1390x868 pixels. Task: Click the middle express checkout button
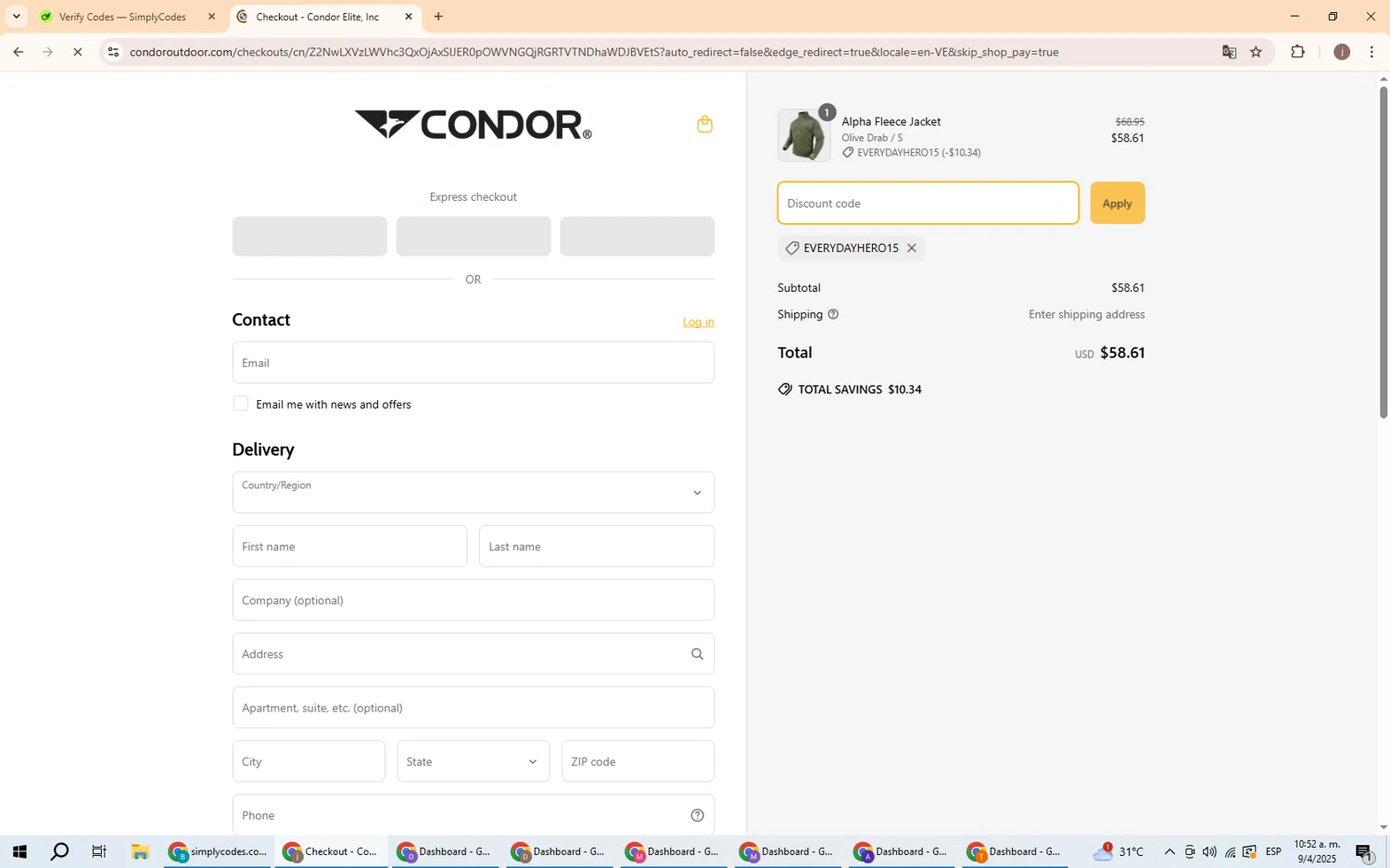point(473,236)
